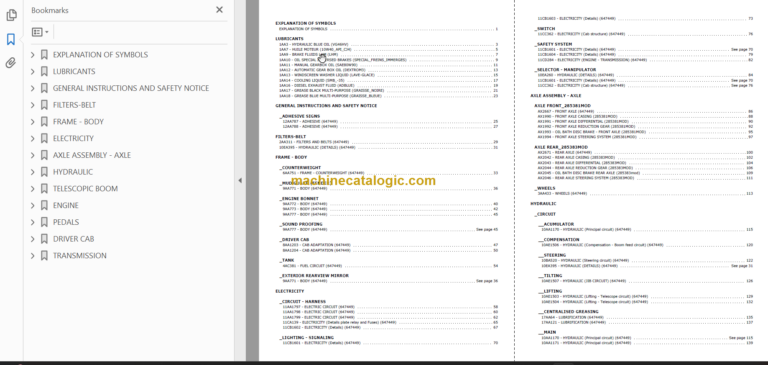Image resolution: width=768 pixels, height=365 pixels.
Task: Click 'AXLE FRONT_285381MOD' subheading
Action: (562, 105)
